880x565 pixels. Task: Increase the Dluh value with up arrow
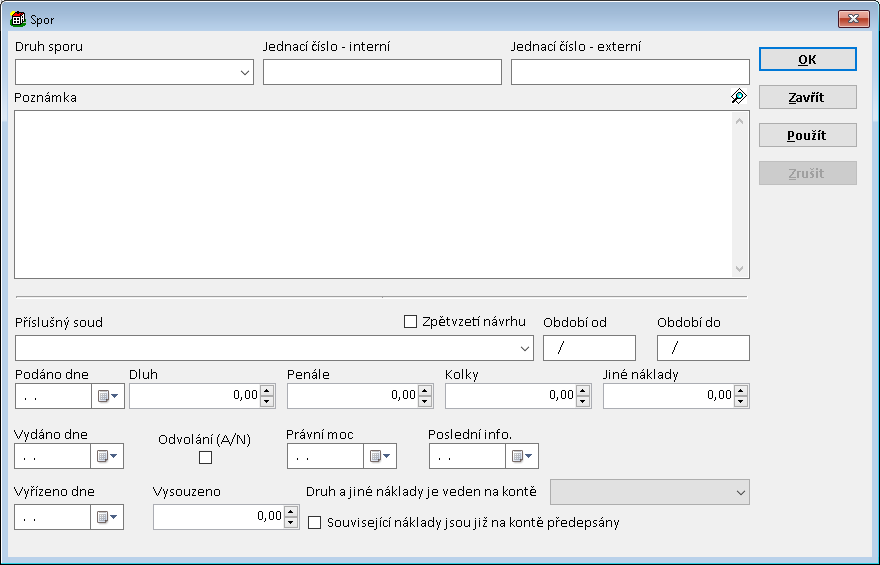(x=267, y=391)
